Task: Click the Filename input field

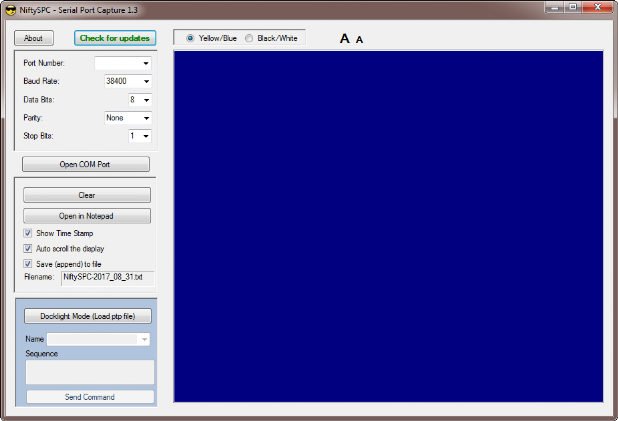Action: (x=108, y=278)
